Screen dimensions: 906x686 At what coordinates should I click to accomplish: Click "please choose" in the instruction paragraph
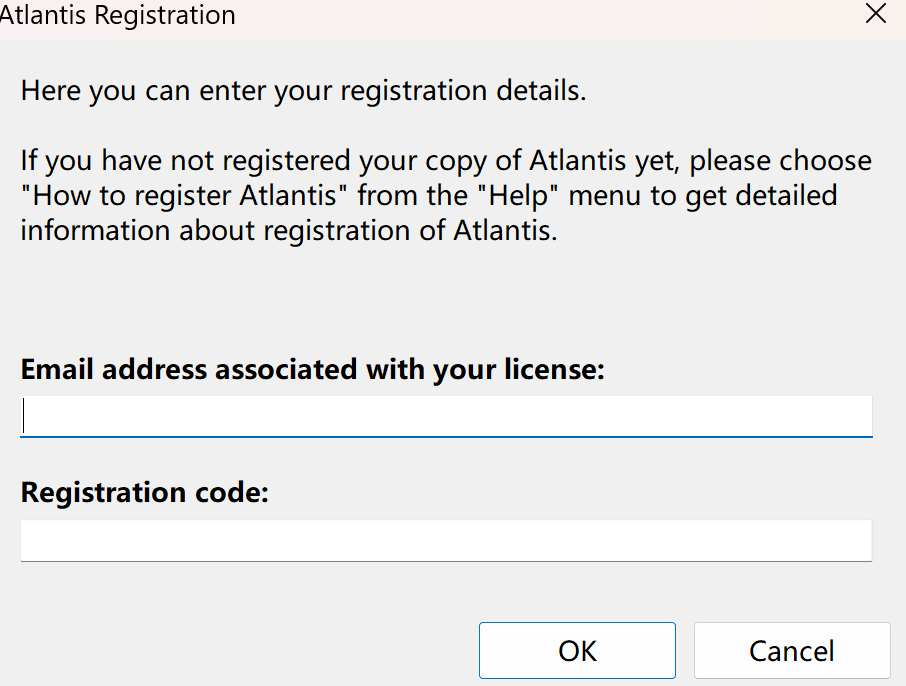pos(781,160)
